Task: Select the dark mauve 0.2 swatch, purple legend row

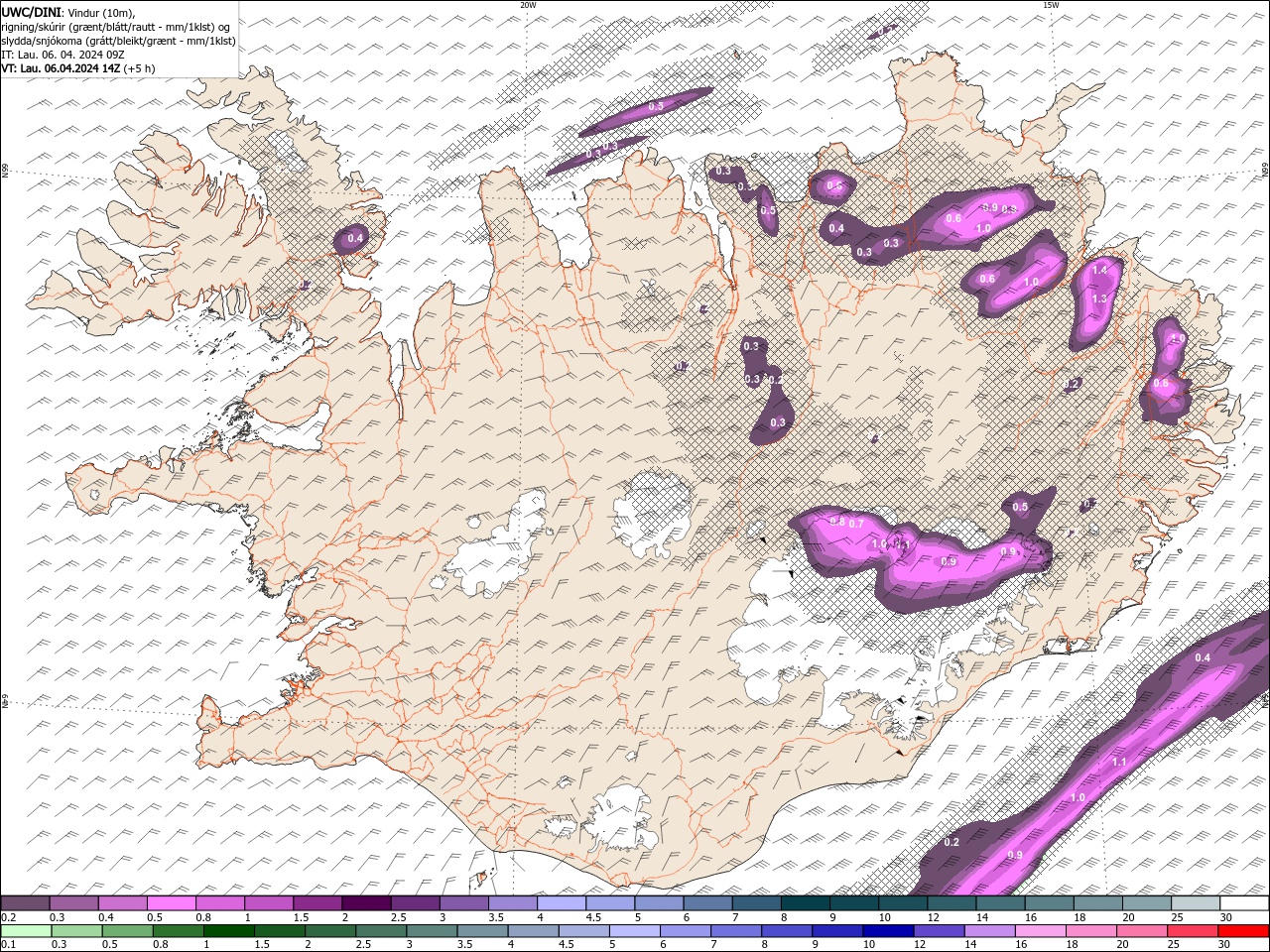Action: coord(25,902)
